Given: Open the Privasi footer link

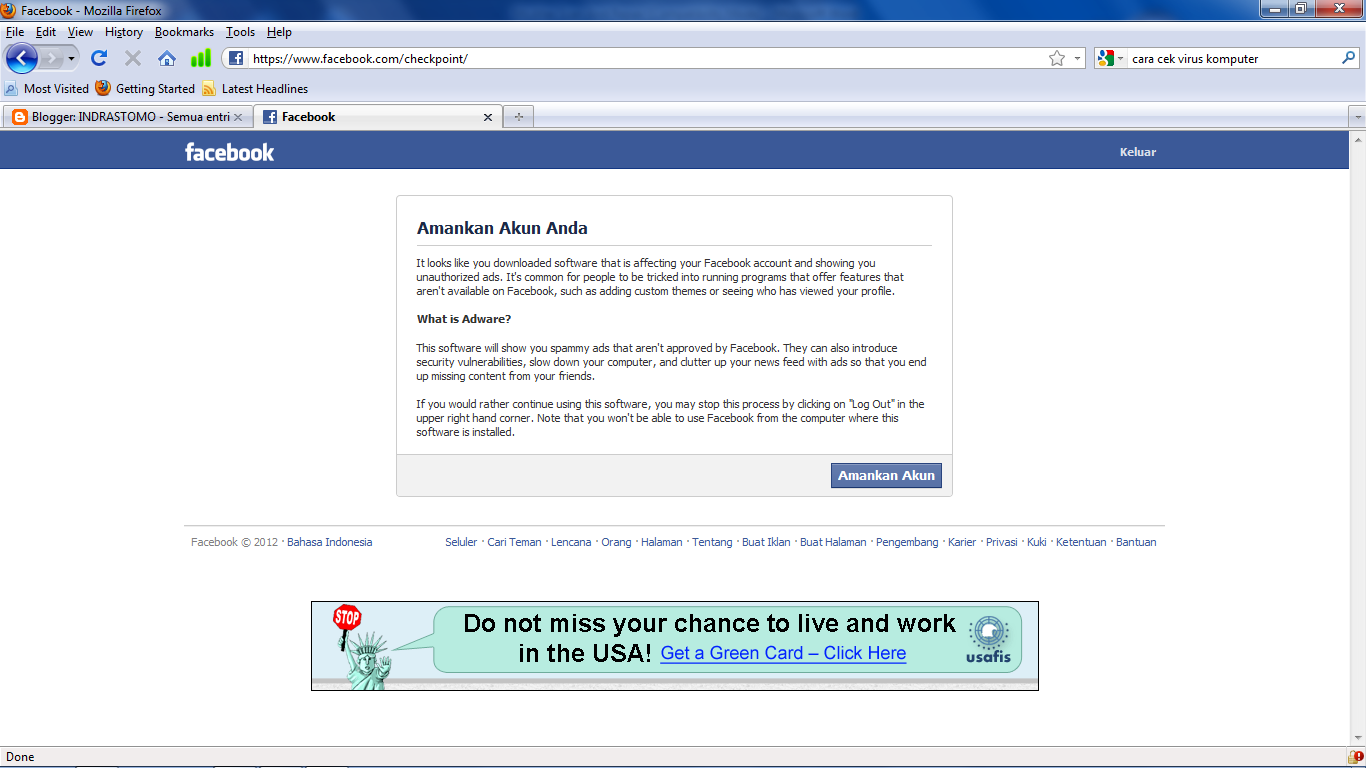Looking at the screenshot, I should tap(1001, 542).
